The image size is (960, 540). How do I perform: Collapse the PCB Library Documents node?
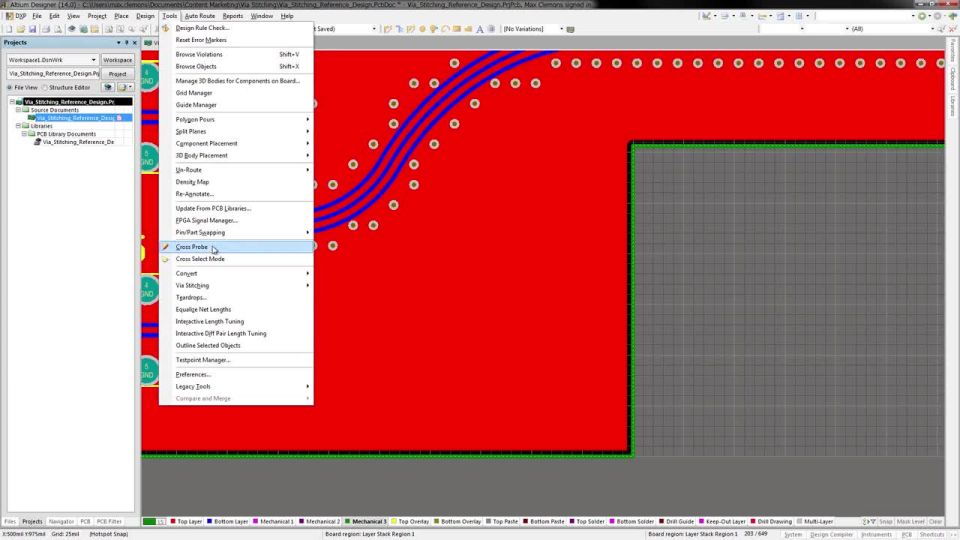[24, 133]
